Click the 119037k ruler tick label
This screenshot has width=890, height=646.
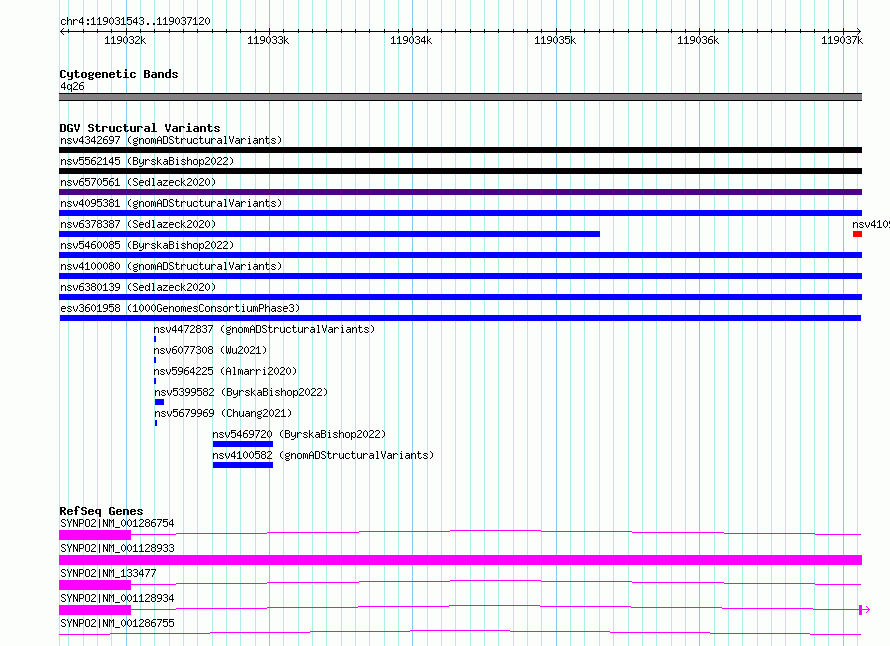coord(842,40)
